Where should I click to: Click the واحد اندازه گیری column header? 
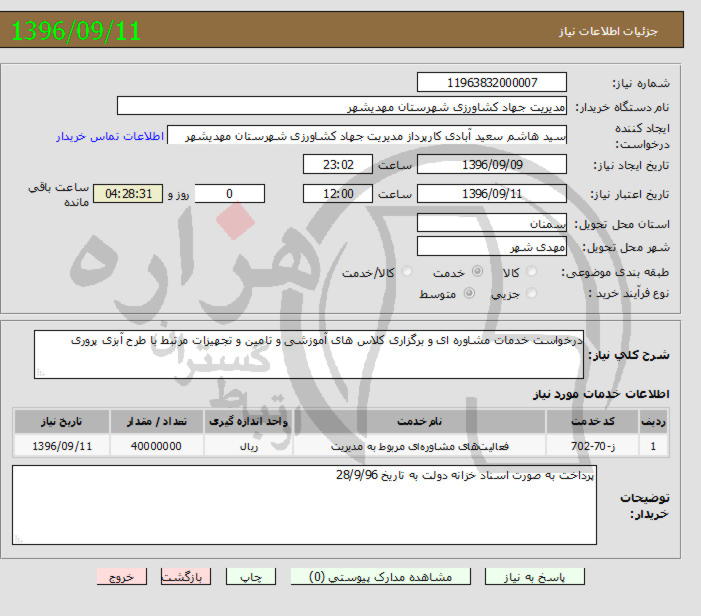(x=248, y=421)
